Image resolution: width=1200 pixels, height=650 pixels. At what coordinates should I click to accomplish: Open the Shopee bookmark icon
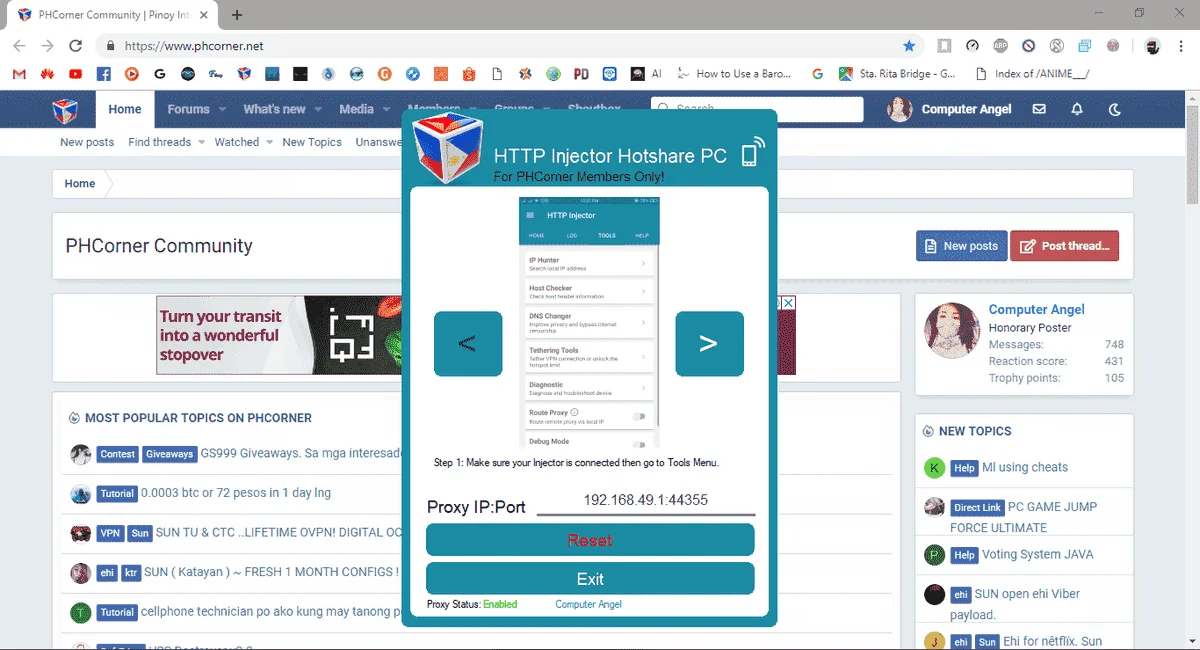pyautogui.click(x=468, y=74)
